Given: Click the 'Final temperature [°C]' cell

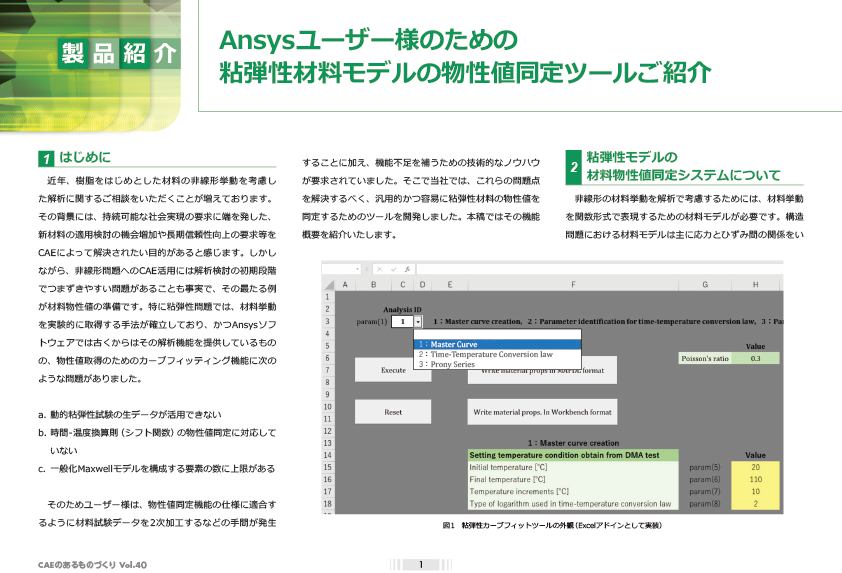Looking at the screenshot, I should pyautogui.click(x=573, y=479).
